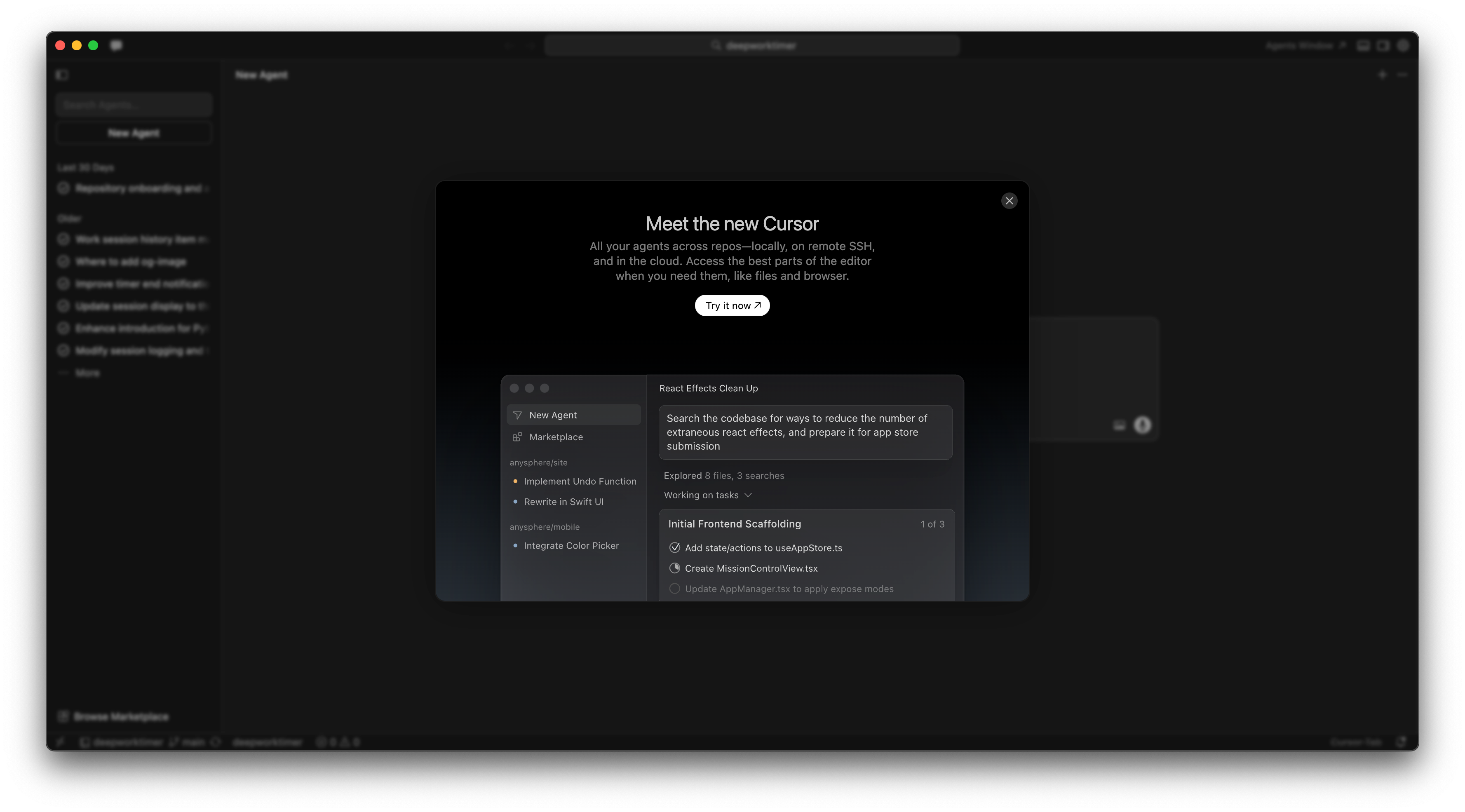Expand More in the agents list
The width and height of the screenshot is (1465, 812).
87,373
